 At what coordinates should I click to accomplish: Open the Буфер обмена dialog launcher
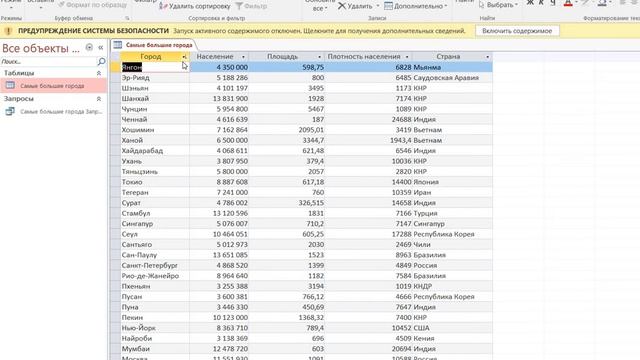click(x=127, y=18)
